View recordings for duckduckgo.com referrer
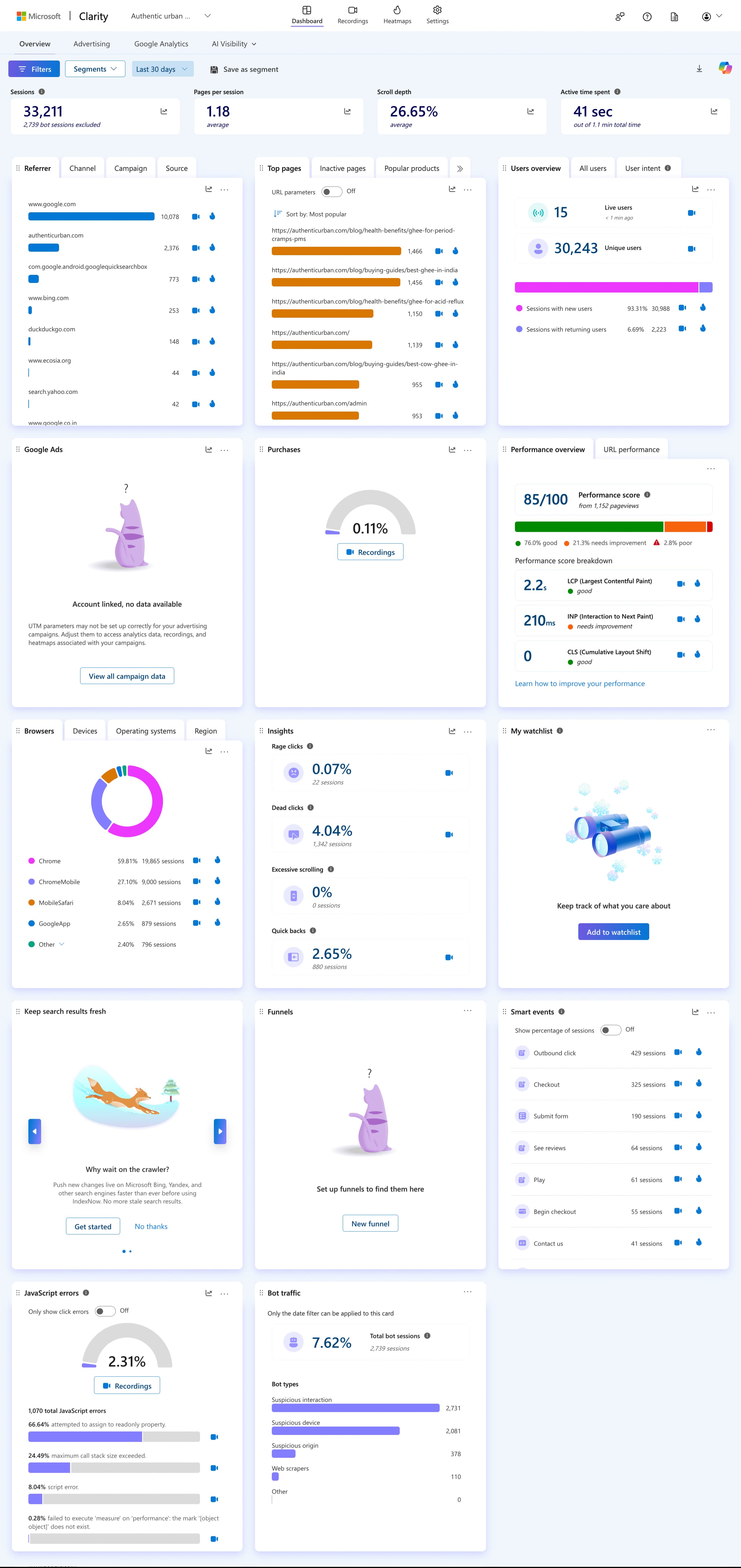The height and width of the screenshot is (1568, 741). coord(196,341)
